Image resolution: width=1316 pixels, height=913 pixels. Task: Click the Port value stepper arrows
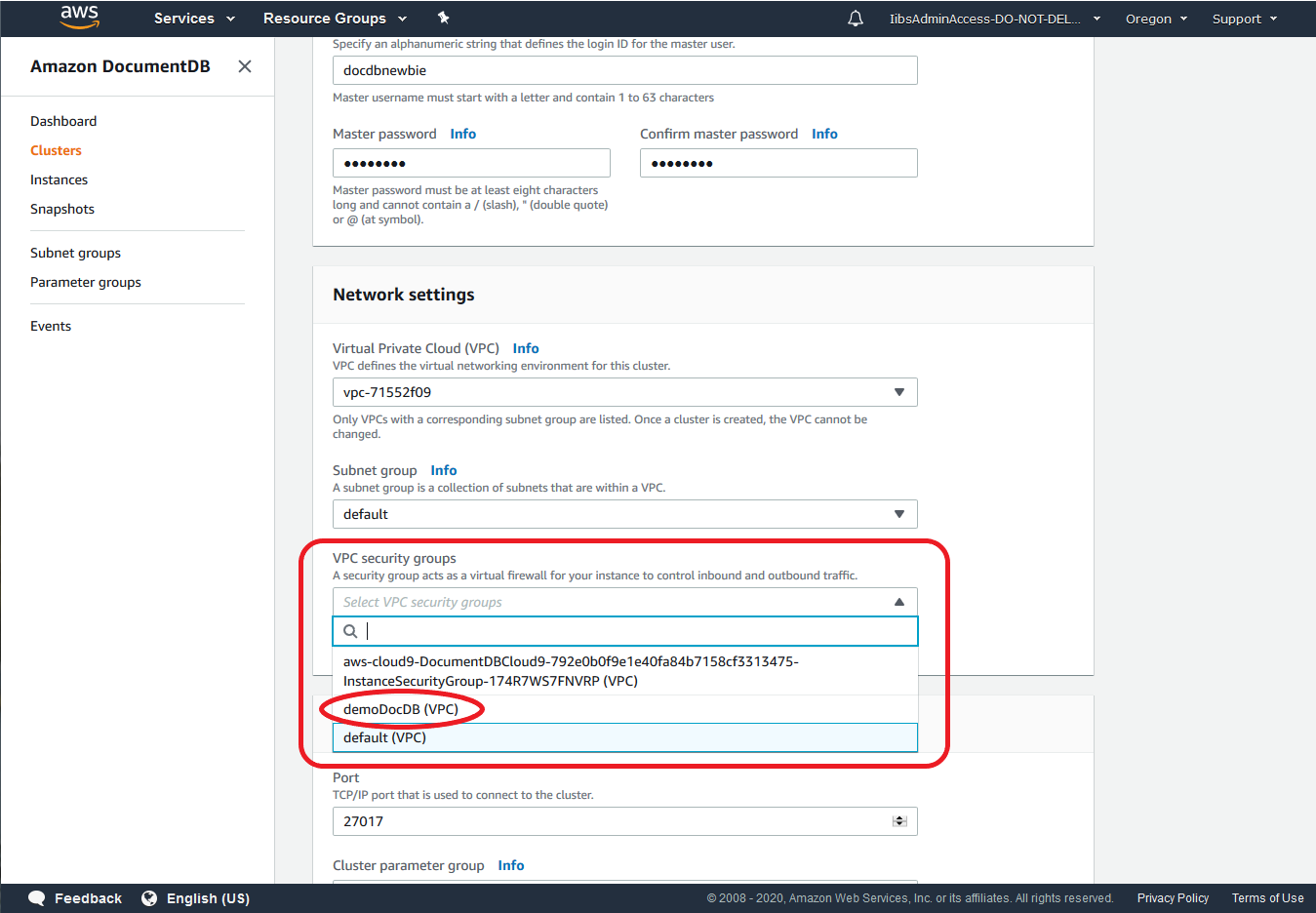coord(898,820)
